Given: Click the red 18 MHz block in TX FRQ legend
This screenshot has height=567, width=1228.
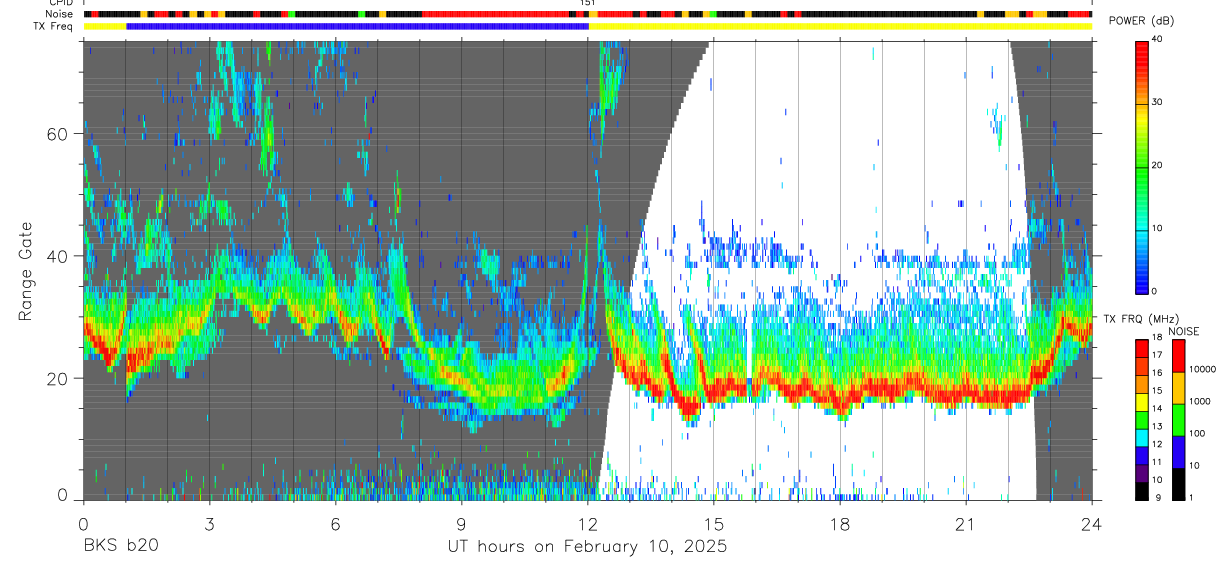Looking at the screenshot, I should click(x=1142, y=347).
